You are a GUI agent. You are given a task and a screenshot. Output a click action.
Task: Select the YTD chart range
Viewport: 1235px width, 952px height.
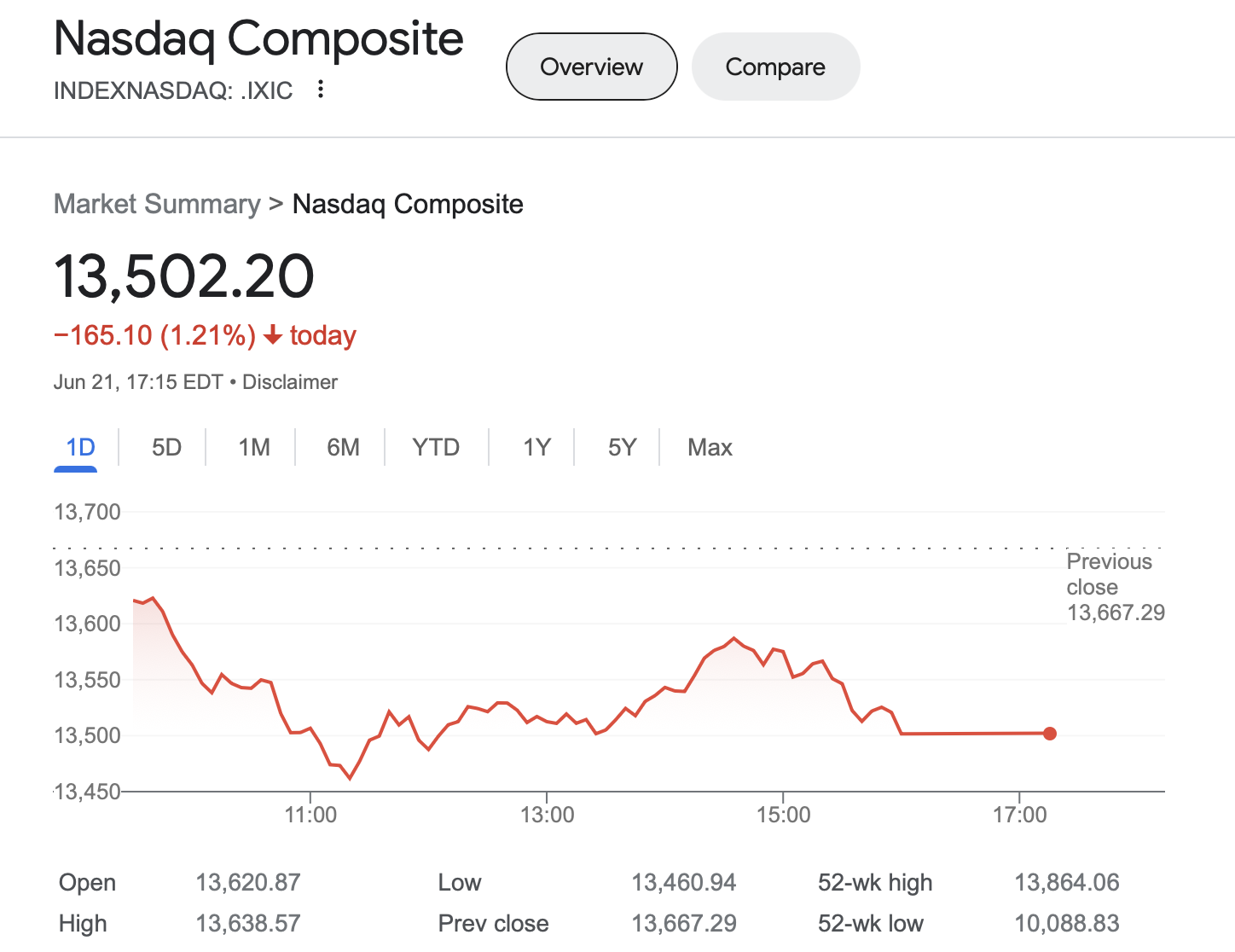pyautogui.click(x=436, y=447)
